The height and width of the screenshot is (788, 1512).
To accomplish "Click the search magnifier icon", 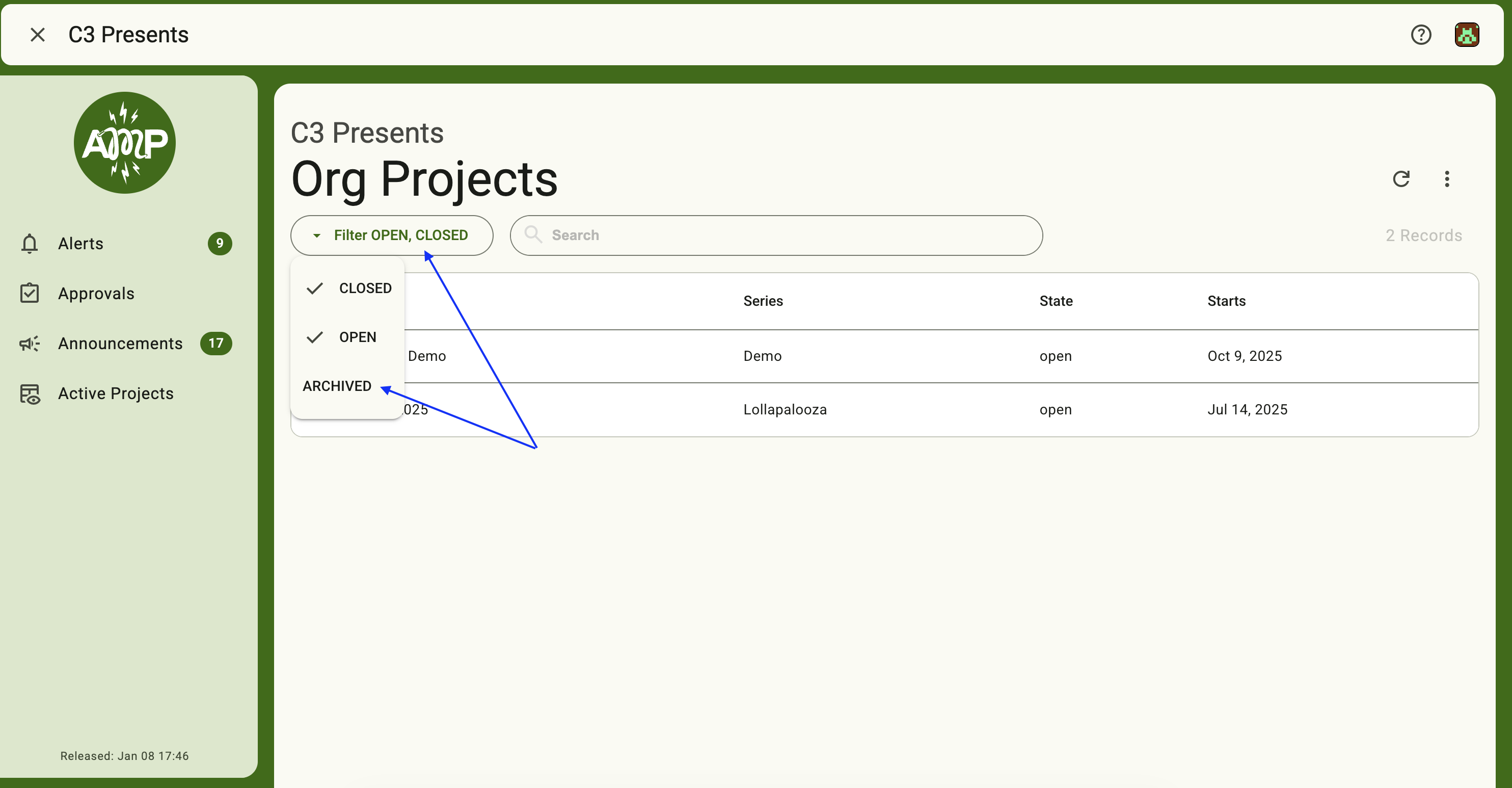I will pos(532,234).
